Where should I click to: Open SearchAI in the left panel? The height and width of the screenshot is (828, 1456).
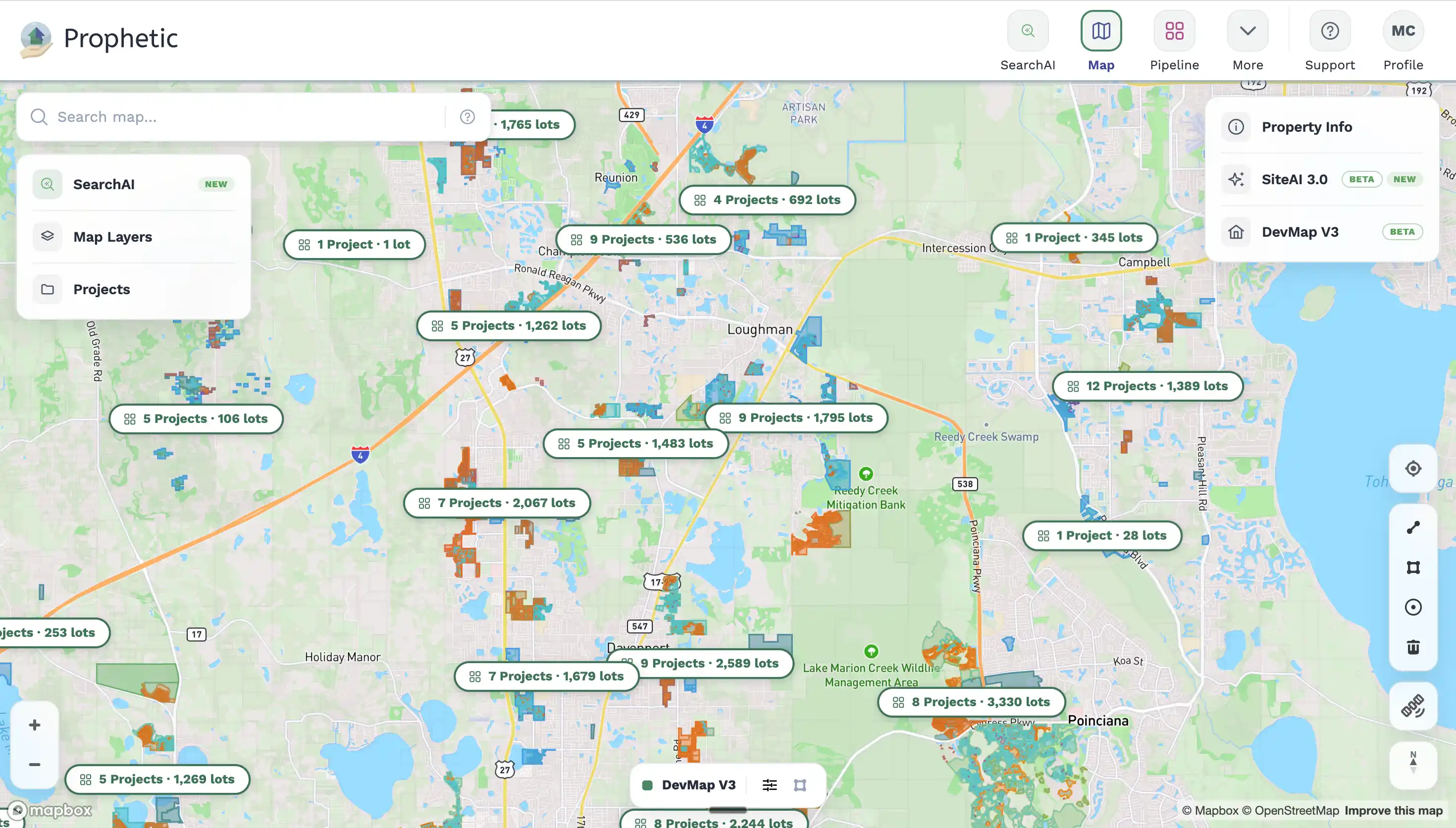tap(134, 184)
